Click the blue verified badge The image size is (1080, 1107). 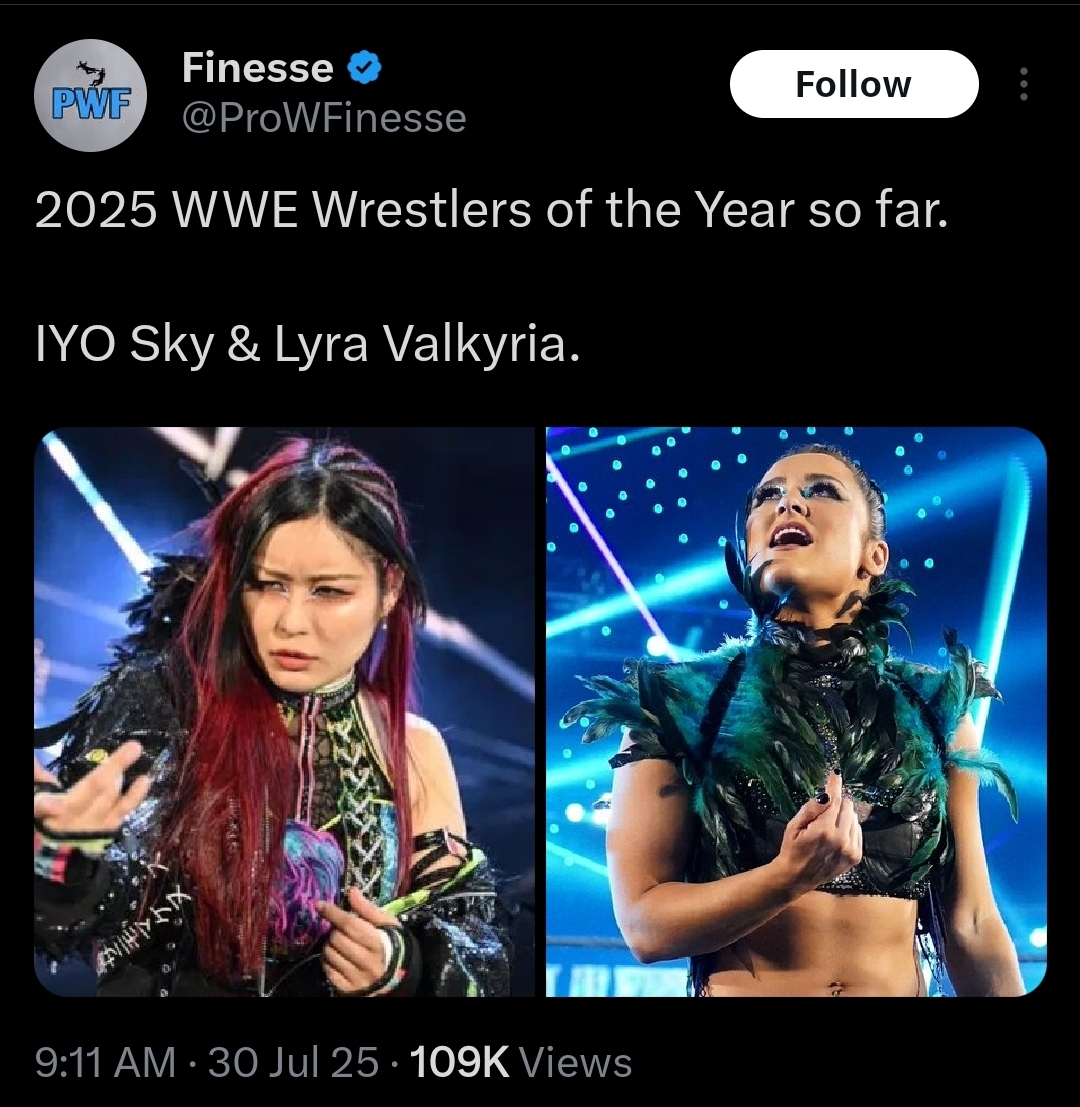[364, 68]
